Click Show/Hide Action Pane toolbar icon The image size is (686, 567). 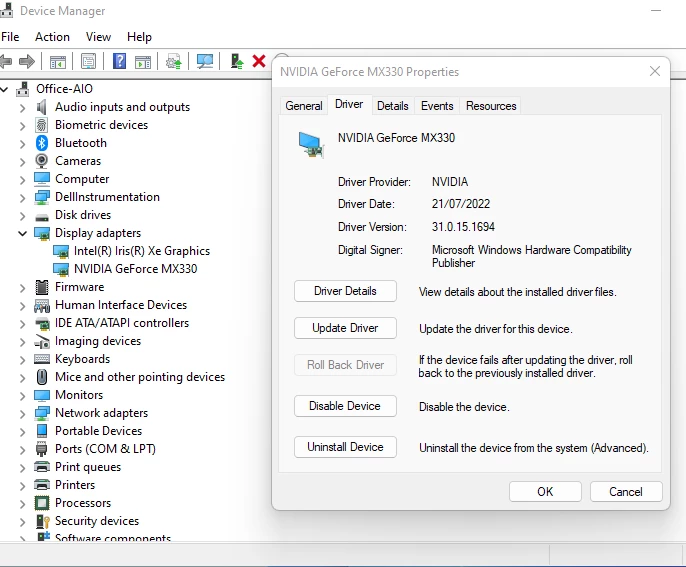pyautogui.click(x=143, y=62)
